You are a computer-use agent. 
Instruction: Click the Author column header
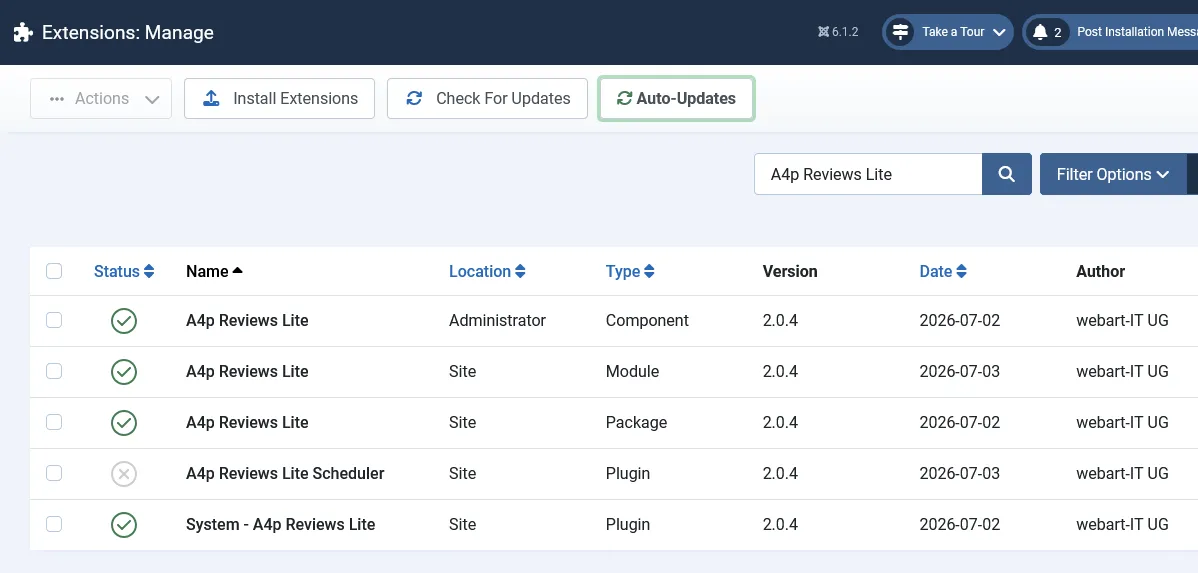[x=1100, y=271]
